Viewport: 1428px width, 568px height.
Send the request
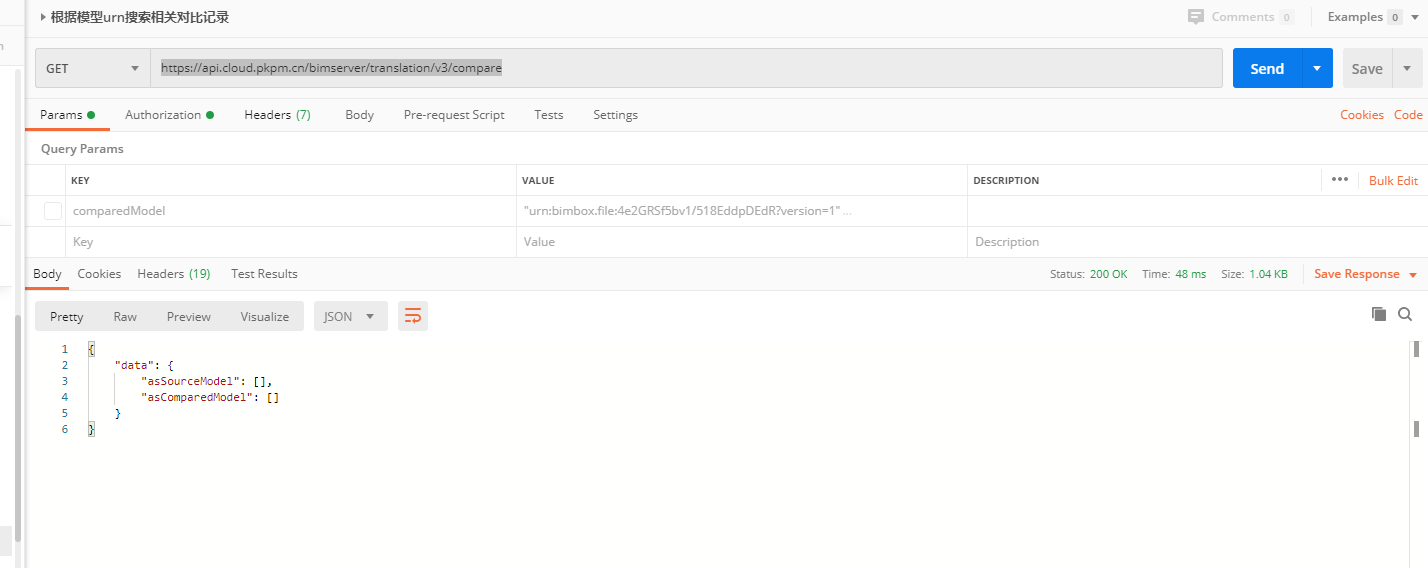click(1267, 69)
